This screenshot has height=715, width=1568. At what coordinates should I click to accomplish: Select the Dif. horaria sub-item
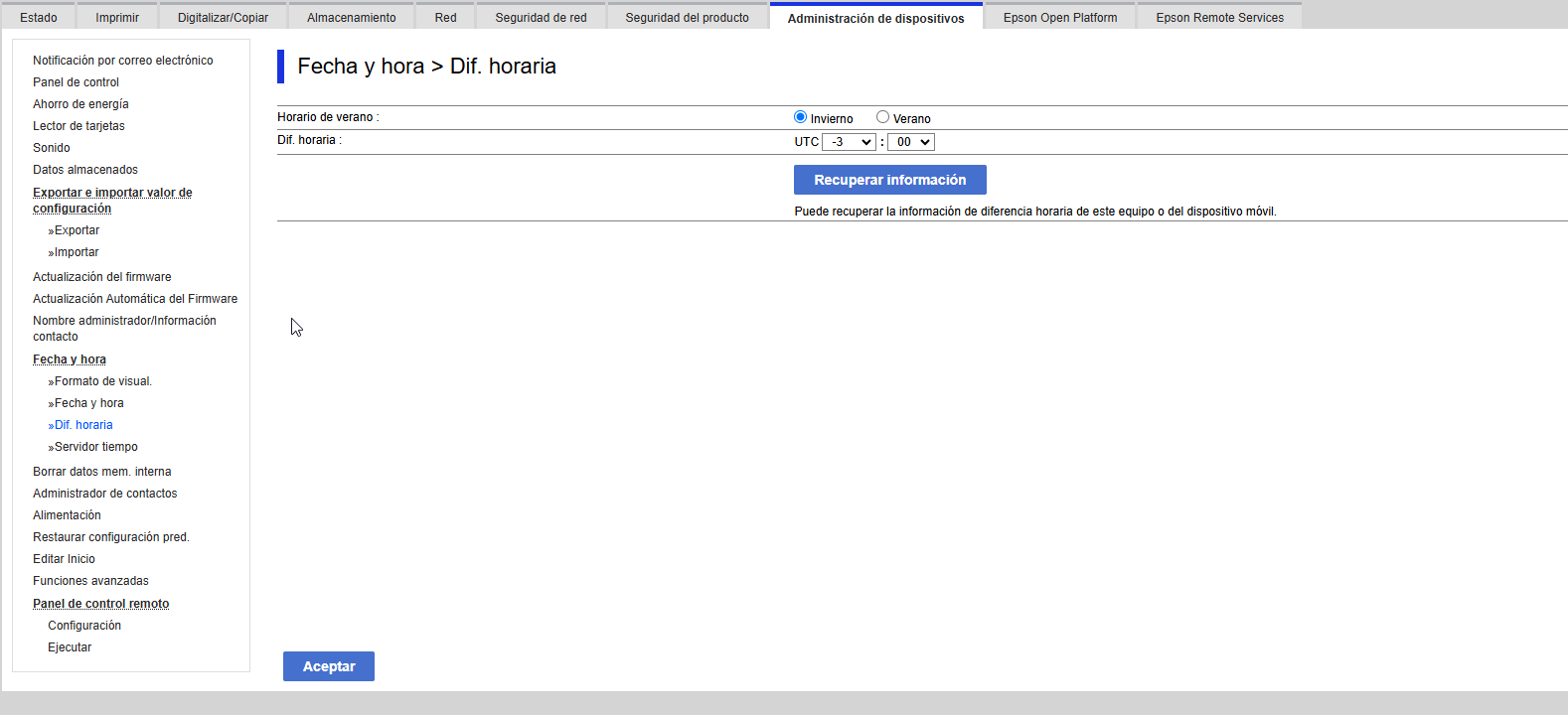coord(83,425)
